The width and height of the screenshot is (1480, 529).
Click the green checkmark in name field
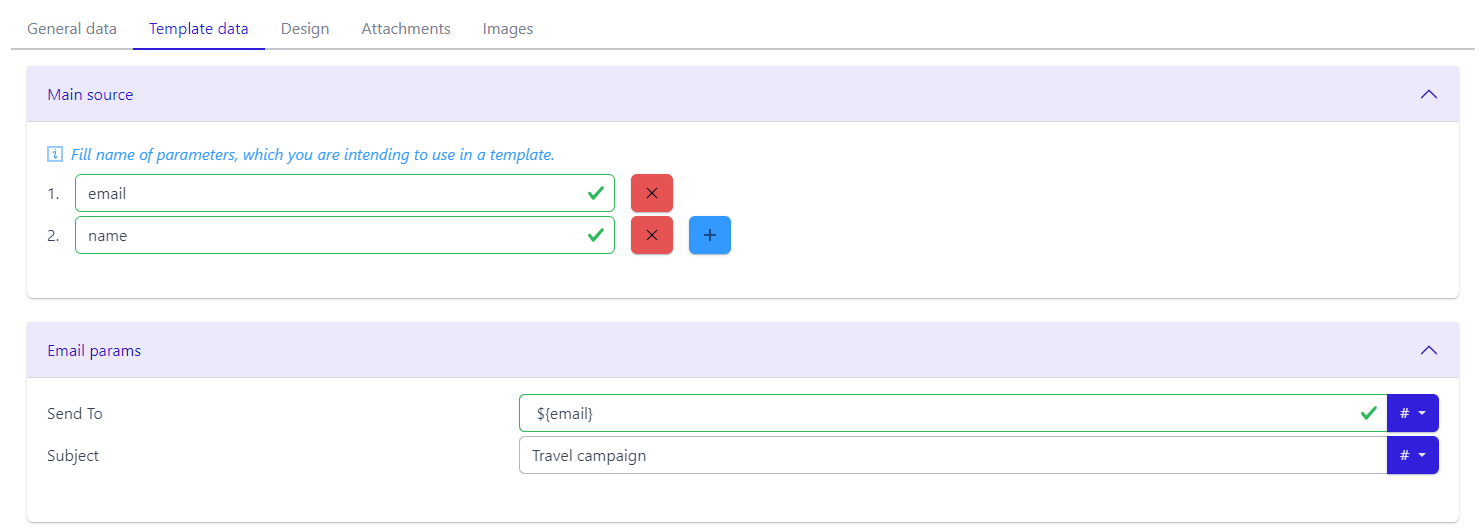click(x=596, y=235)
